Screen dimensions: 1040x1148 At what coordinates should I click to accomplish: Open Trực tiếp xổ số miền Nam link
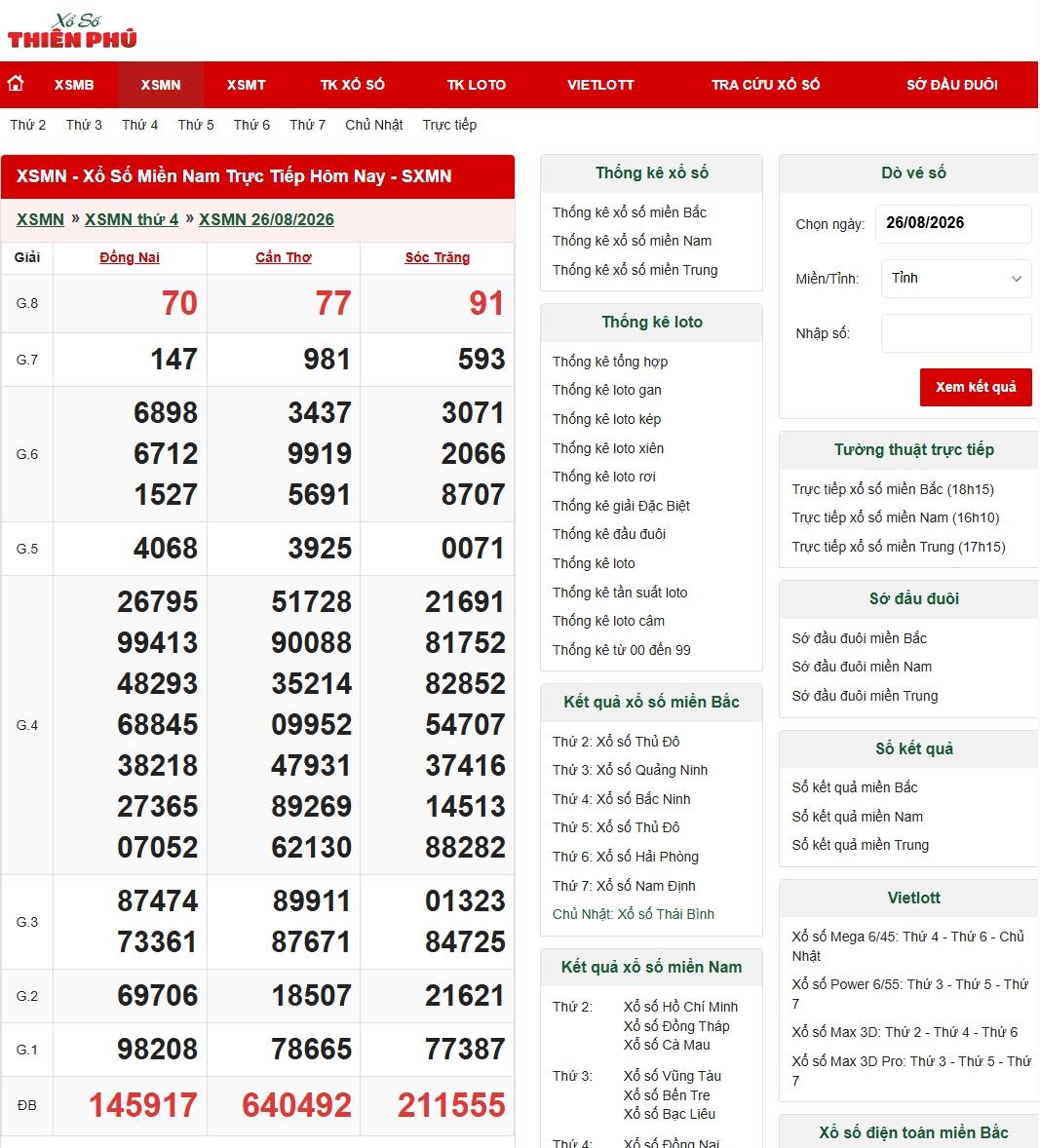895,517
